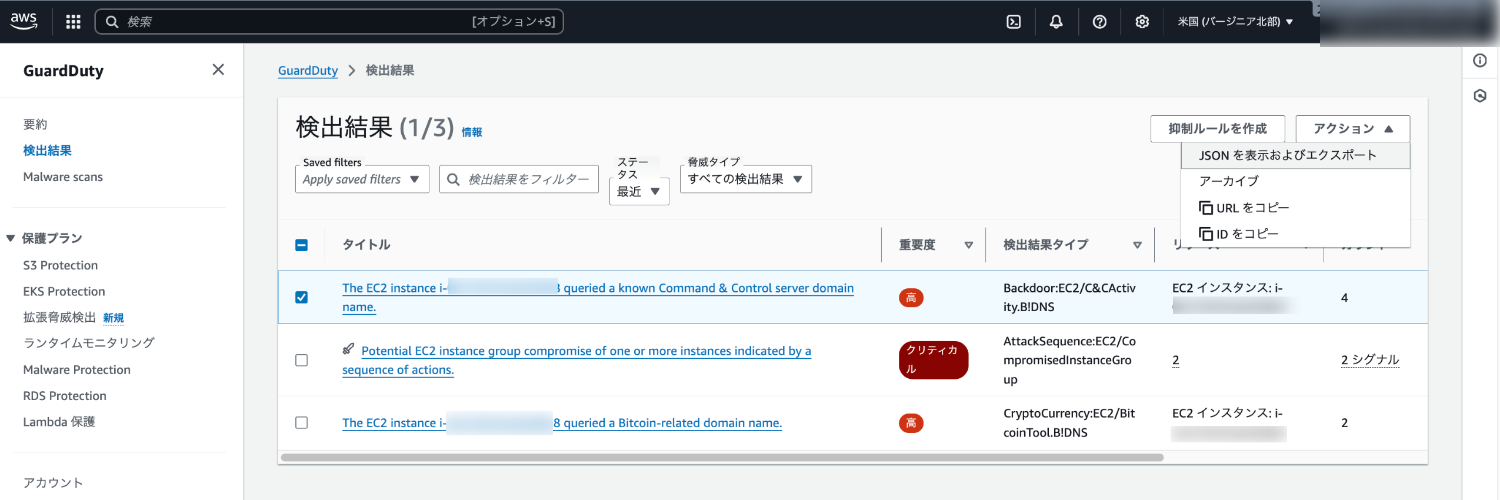Close the GuardDuty side navigation panel

coord(218,70)
